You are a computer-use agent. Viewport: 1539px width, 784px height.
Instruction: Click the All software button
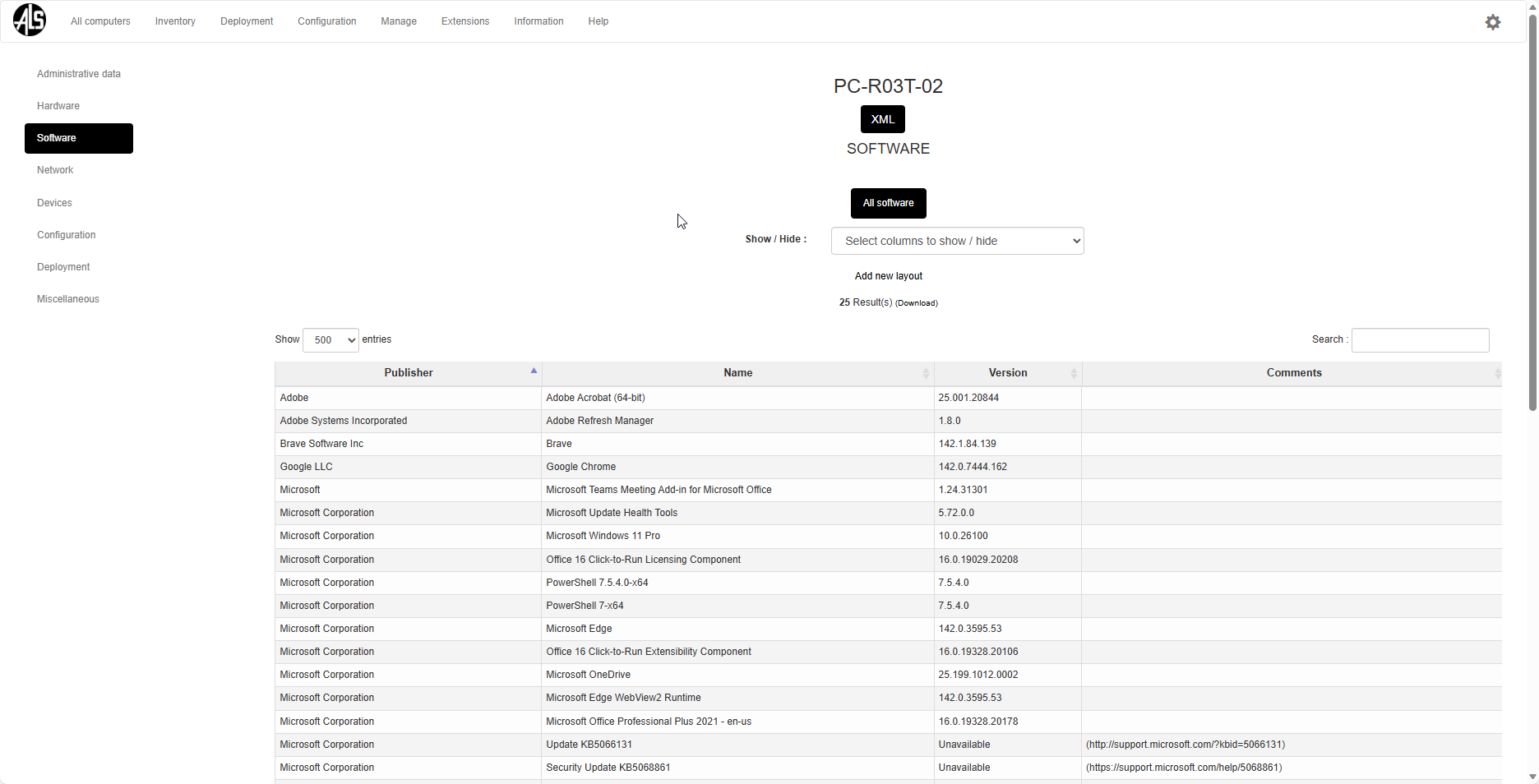click(888, 203)
